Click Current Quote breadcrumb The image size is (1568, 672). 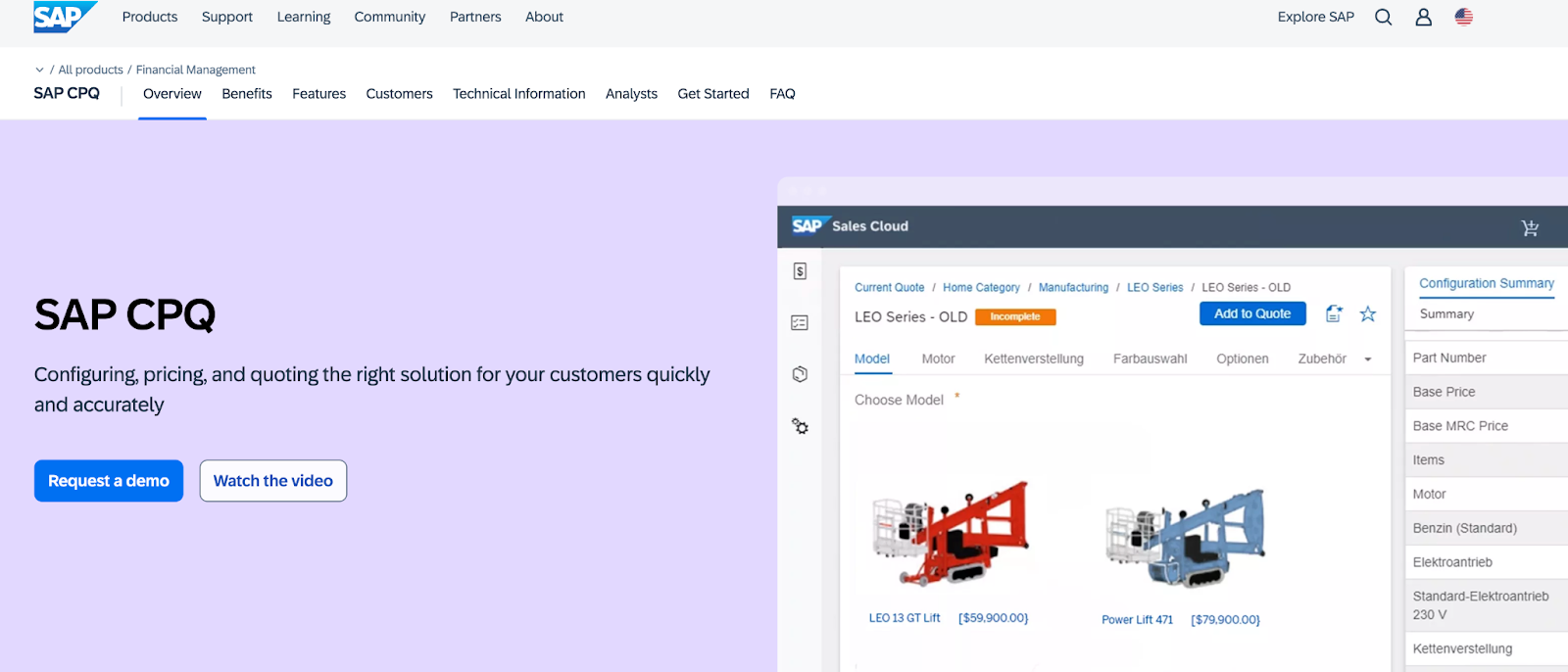(x=889, y=288)
